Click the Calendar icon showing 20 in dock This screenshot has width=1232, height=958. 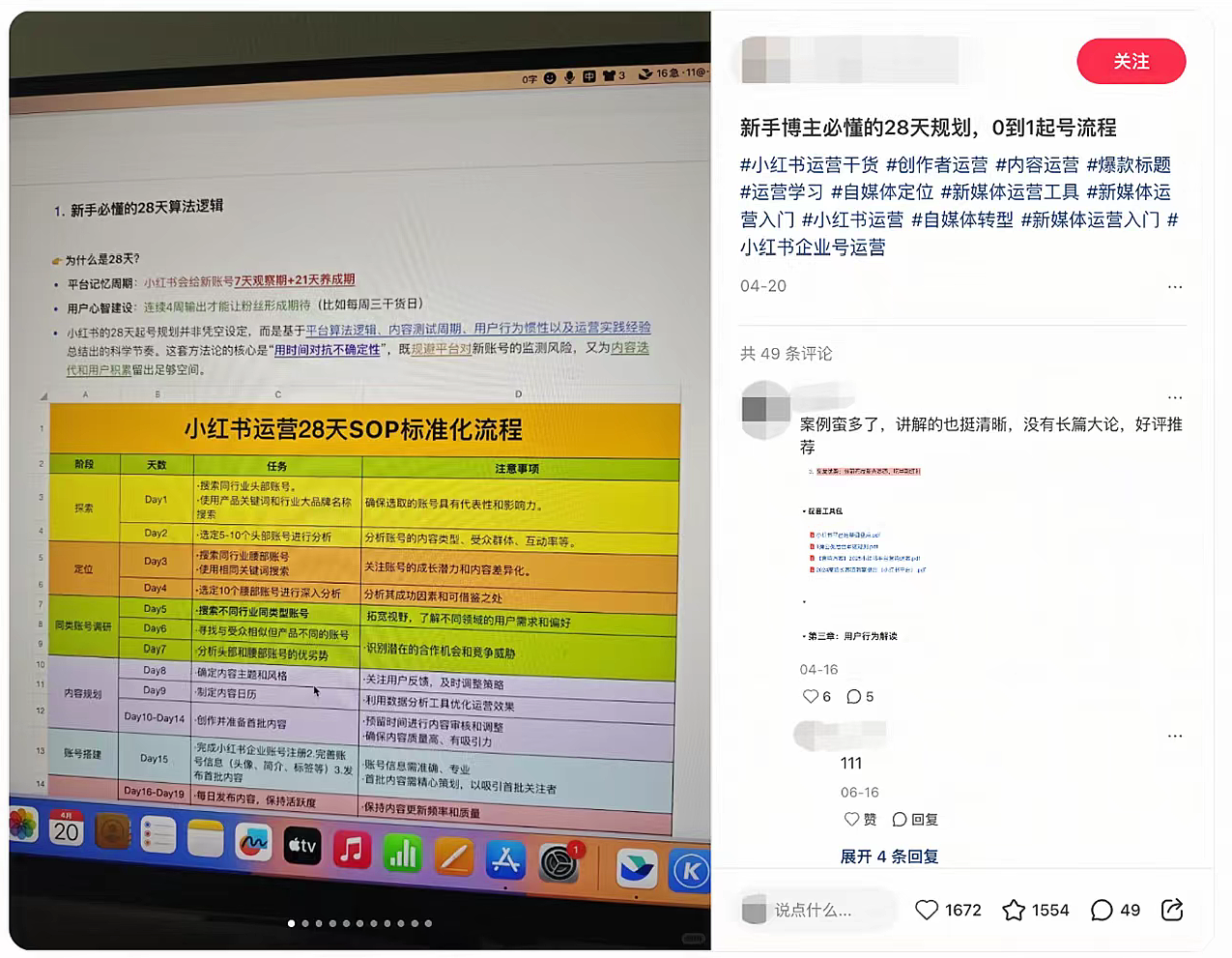point(66,829)
